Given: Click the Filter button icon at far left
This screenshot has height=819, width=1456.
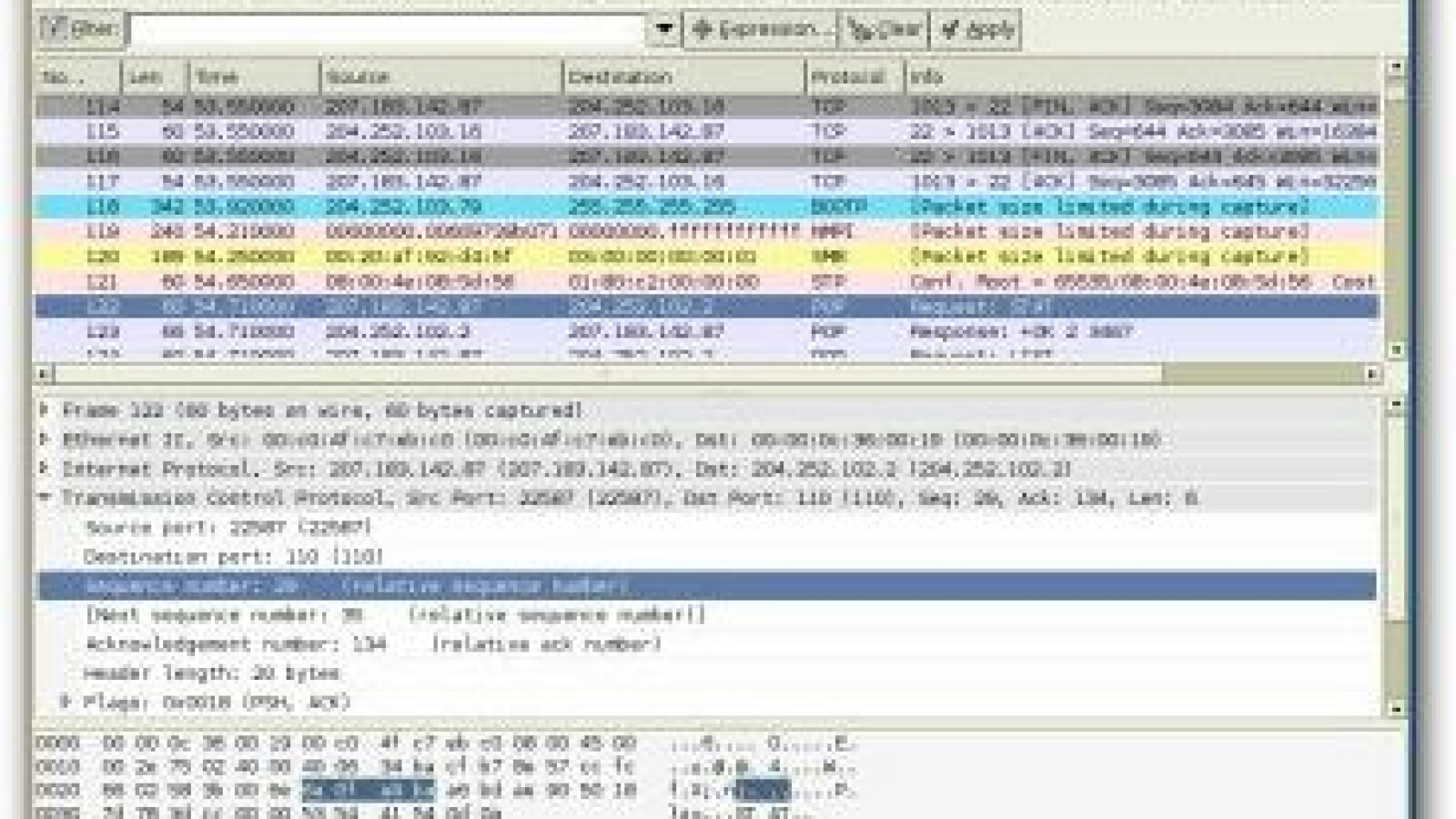Looking at the screenshot, I should coord(60,26).
